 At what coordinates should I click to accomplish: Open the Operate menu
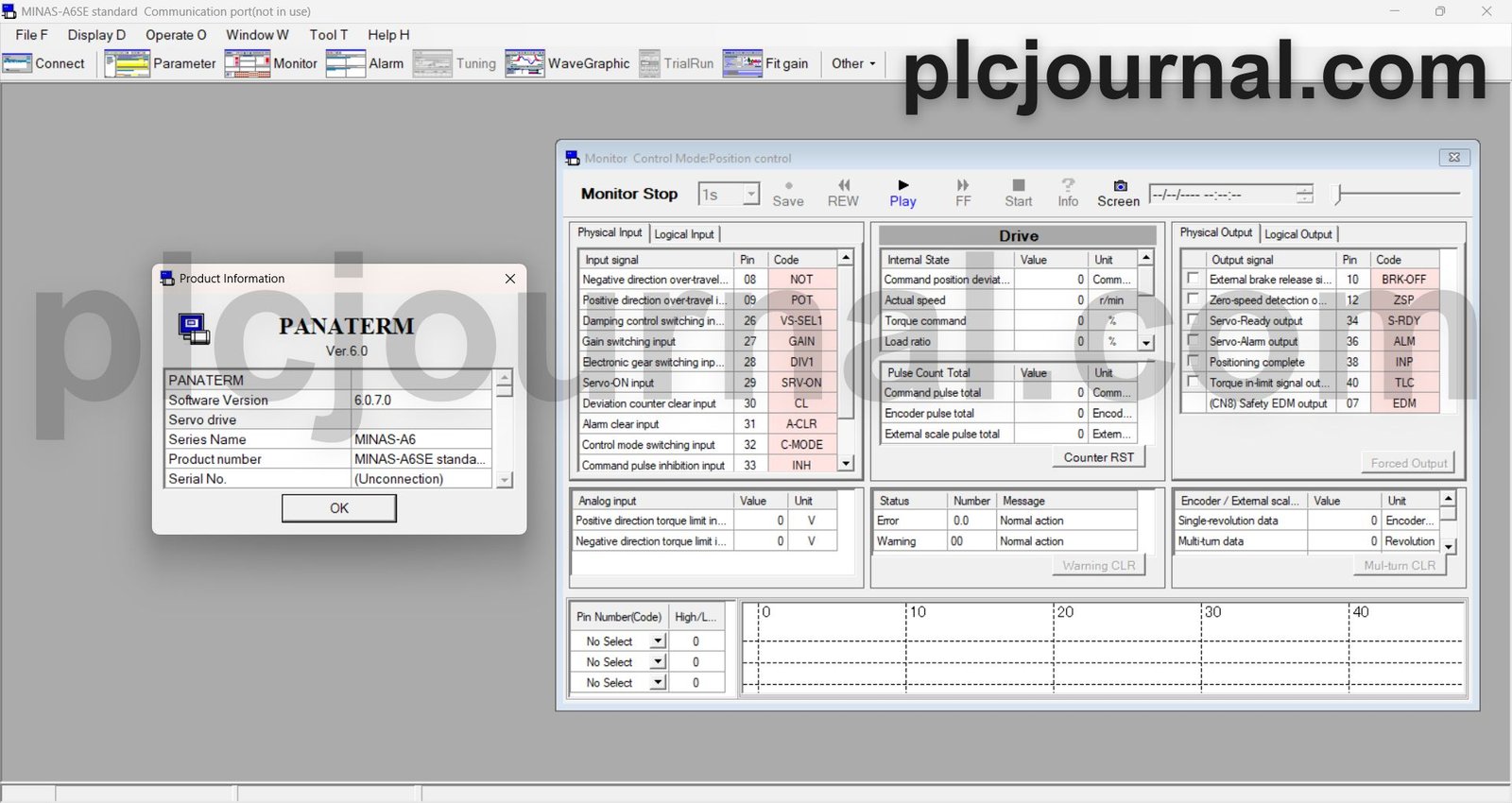(x=176, y=35)
